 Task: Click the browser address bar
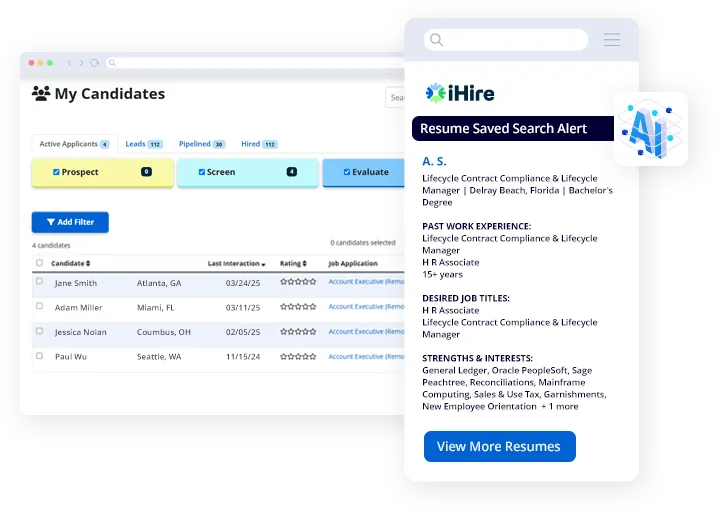(255, 63)
